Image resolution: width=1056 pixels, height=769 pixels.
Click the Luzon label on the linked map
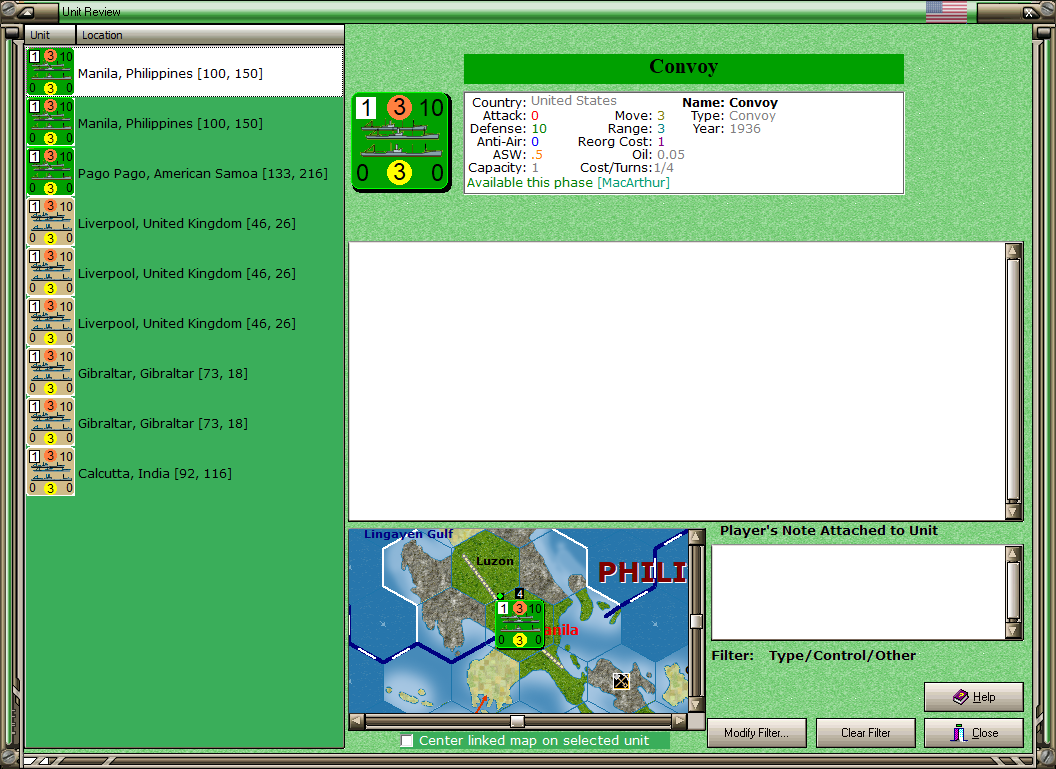495,561
